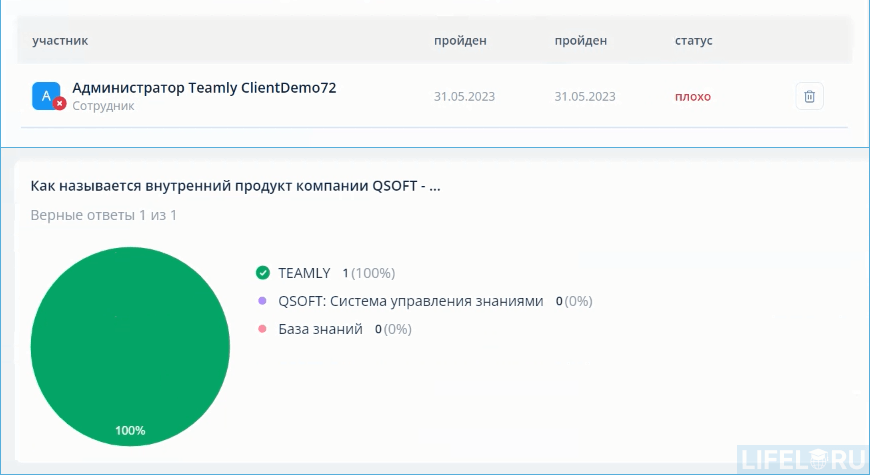Select the TEAMLY answer label
This screenshot has width=870, height=475.
click(x=304, y=273)
